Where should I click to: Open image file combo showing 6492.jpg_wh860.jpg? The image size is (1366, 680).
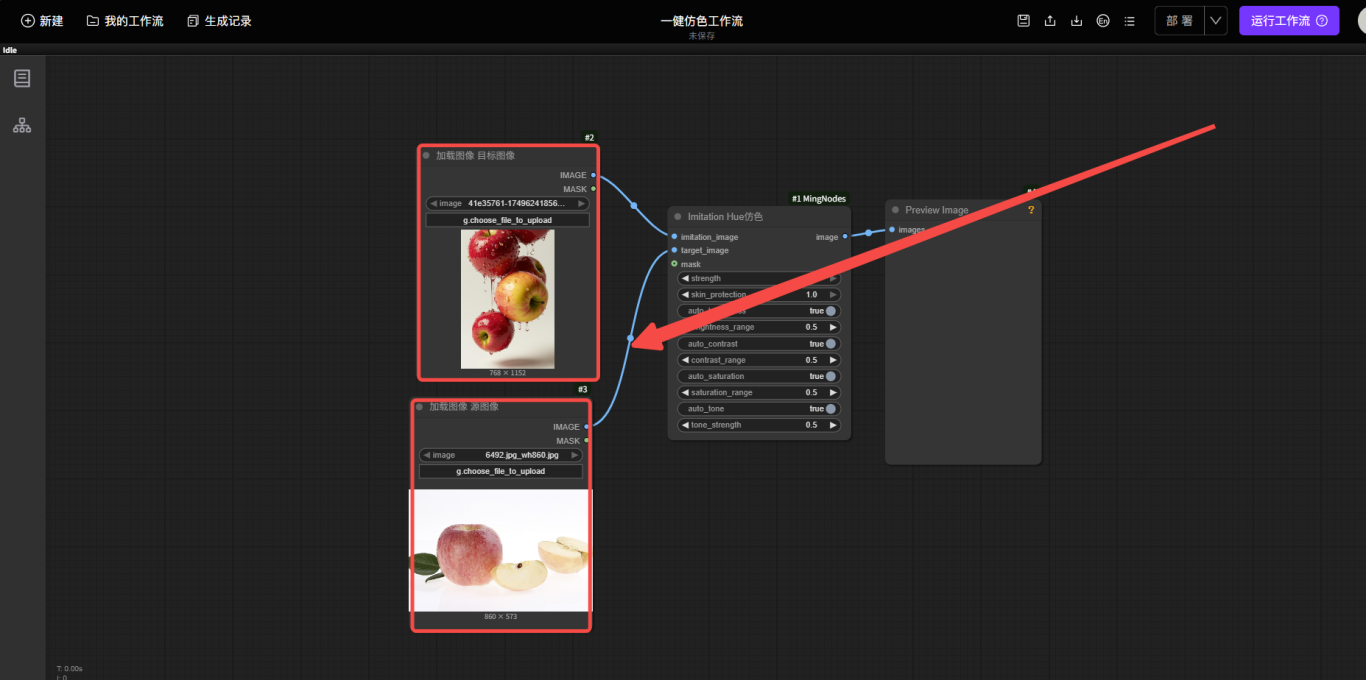point(501,455)
